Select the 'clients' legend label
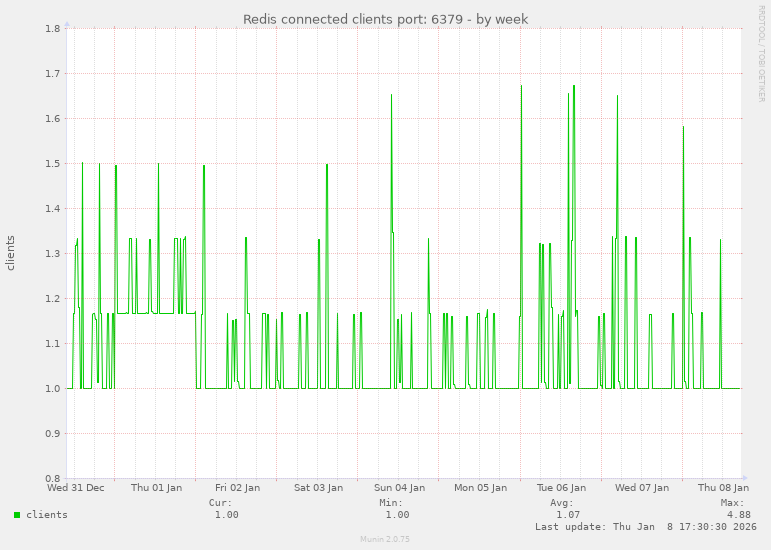The height and width of the screenshot is (550, 771). tap(47, 515)
